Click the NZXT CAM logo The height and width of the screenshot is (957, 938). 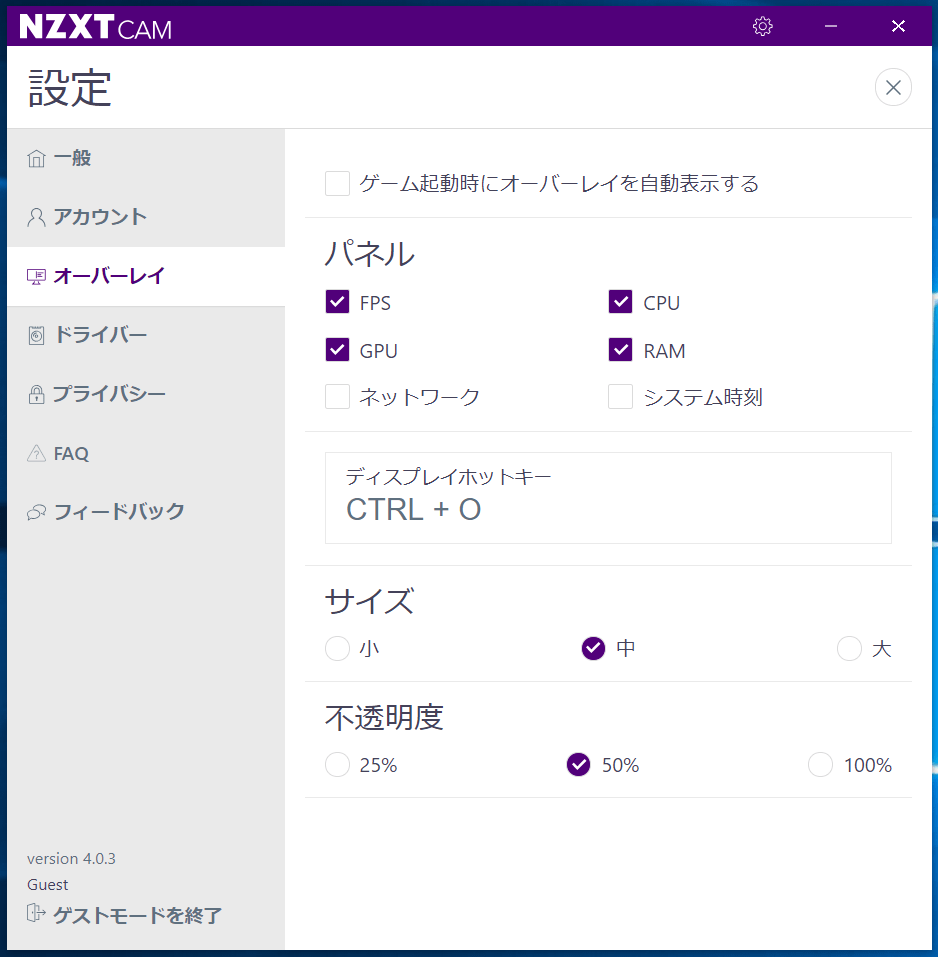coord(95,27)
